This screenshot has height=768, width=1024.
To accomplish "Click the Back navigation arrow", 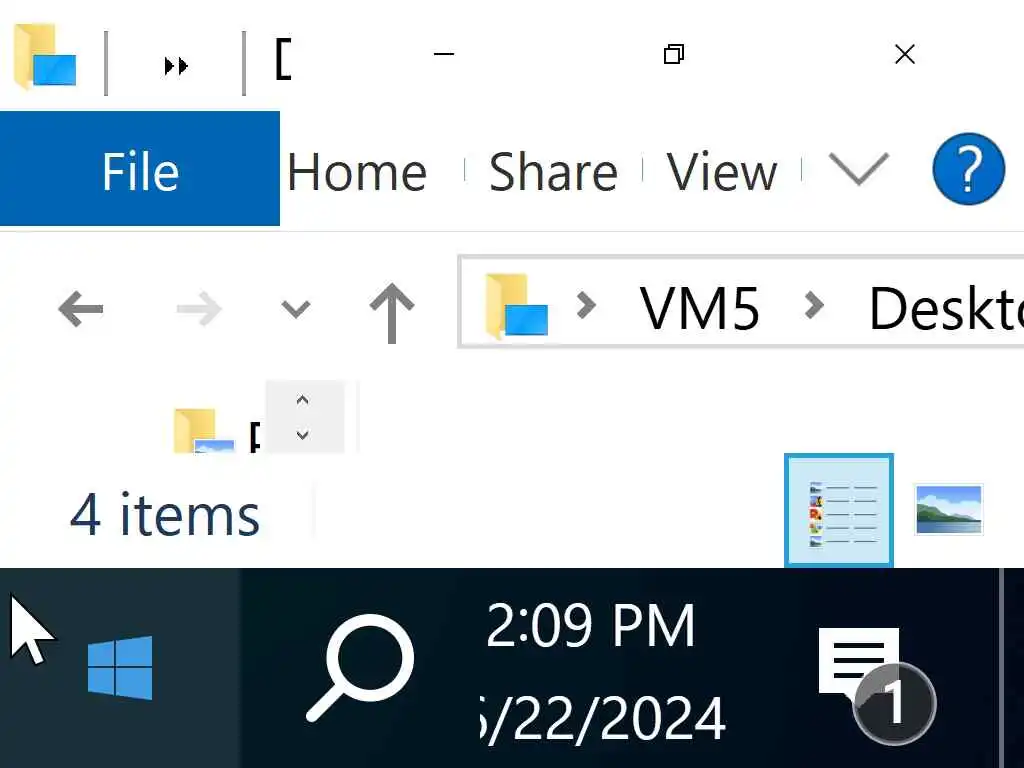I will point(81,309).
